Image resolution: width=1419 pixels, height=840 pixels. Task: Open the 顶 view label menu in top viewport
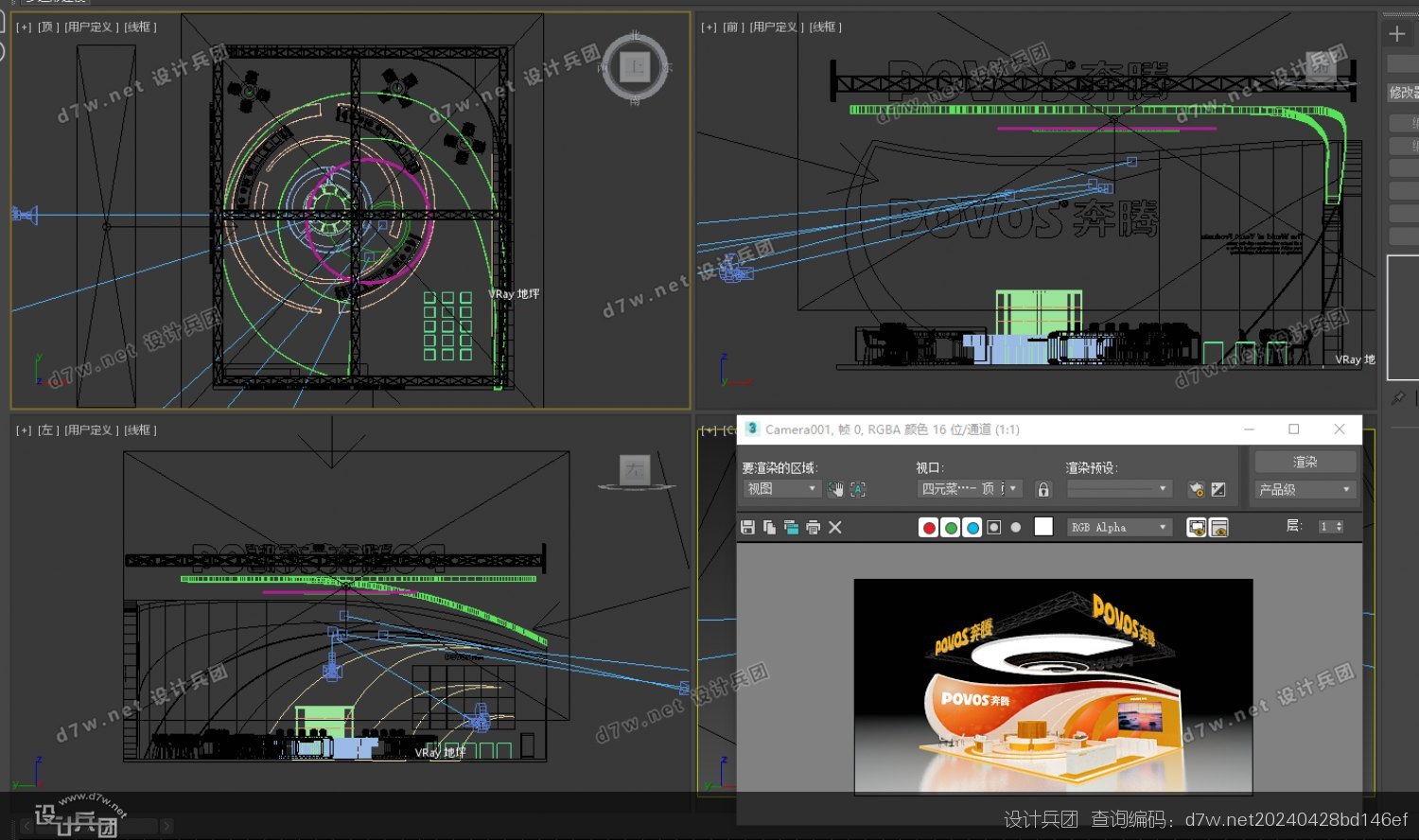(47, 26)
